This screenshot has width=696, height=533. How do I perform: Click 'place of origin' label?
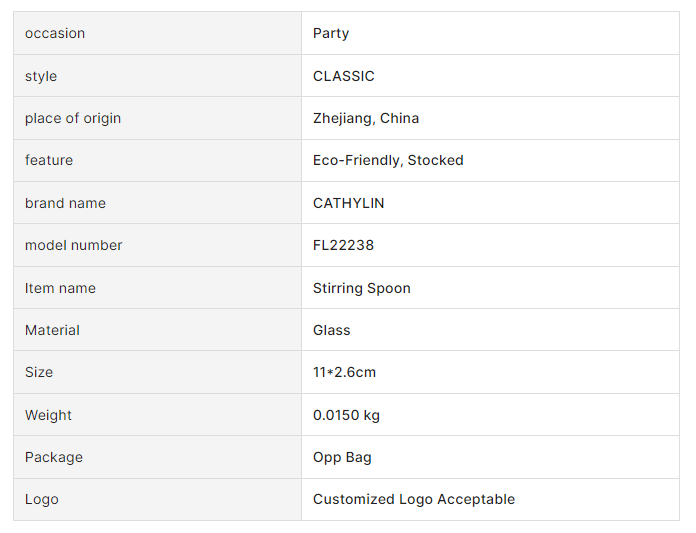(73, 118)
